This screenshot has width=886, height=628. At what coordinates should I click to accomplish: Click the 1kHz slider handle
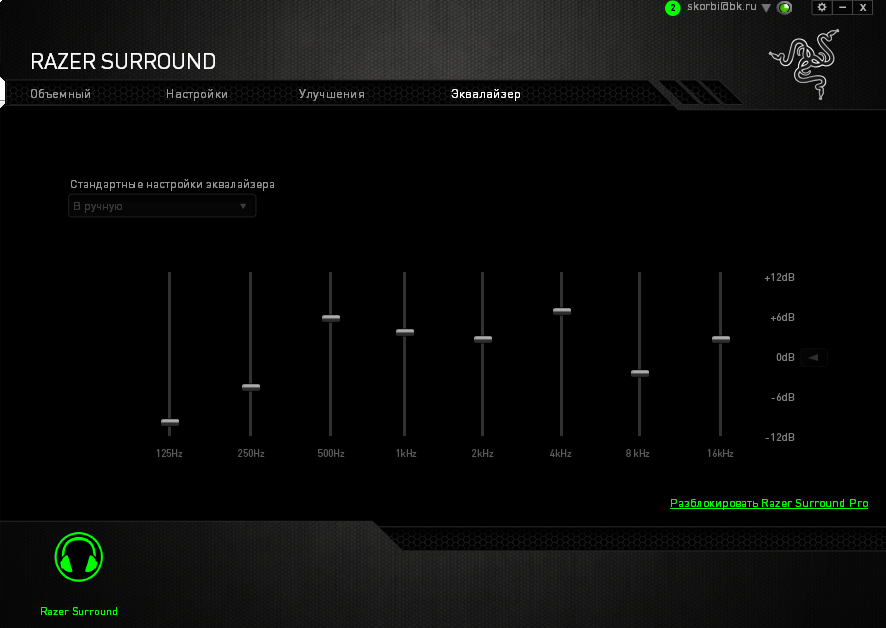pyautogui.click(x=405, y=332)
